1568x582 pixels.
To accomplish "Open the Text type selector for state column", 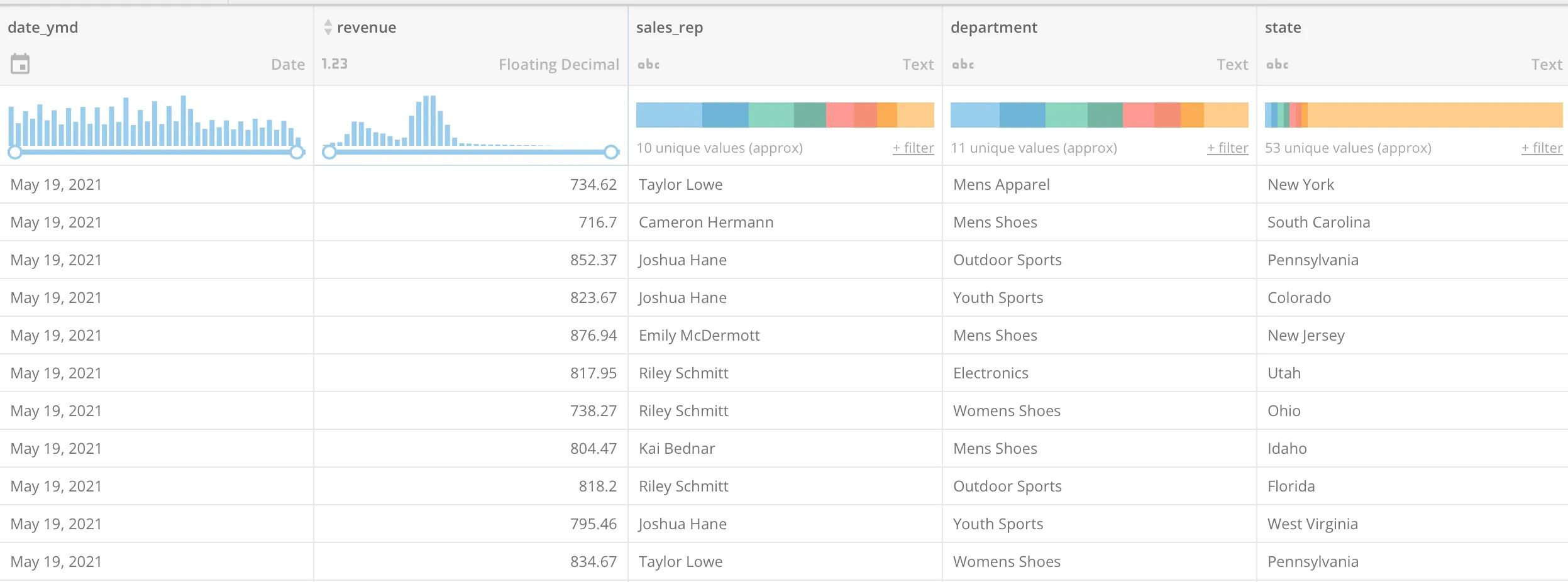I will click(x=1546, y=64).
